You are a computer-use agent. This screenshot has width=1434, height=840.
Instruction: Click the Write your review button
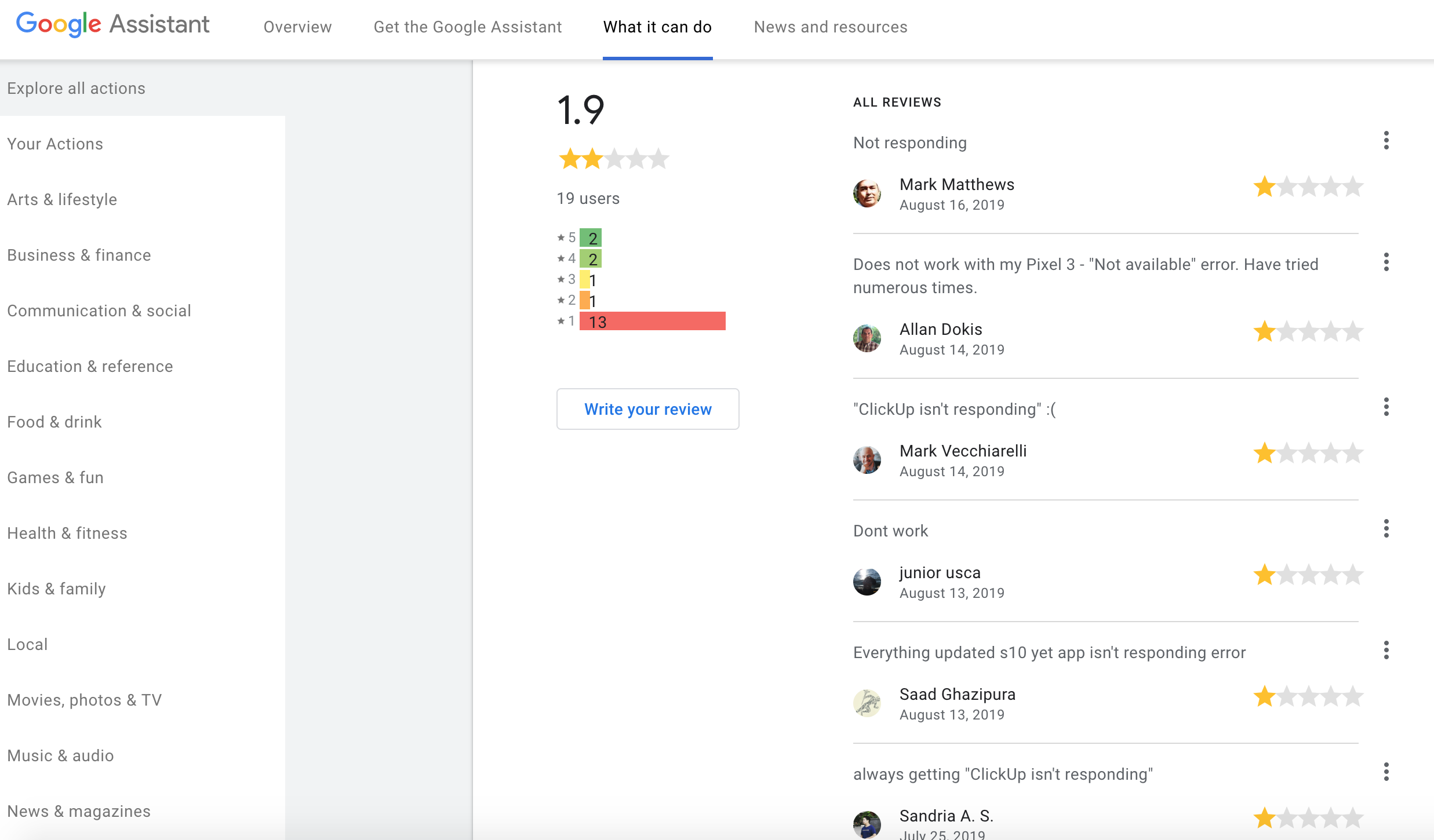coord(647,409)
